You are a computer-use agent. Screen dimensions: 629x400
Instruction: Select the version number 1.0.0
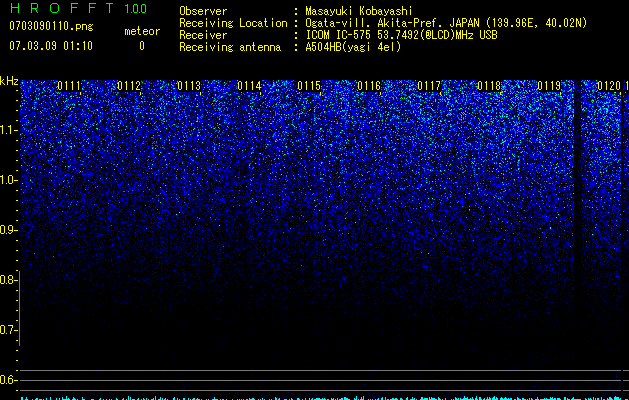pos(136,9)
